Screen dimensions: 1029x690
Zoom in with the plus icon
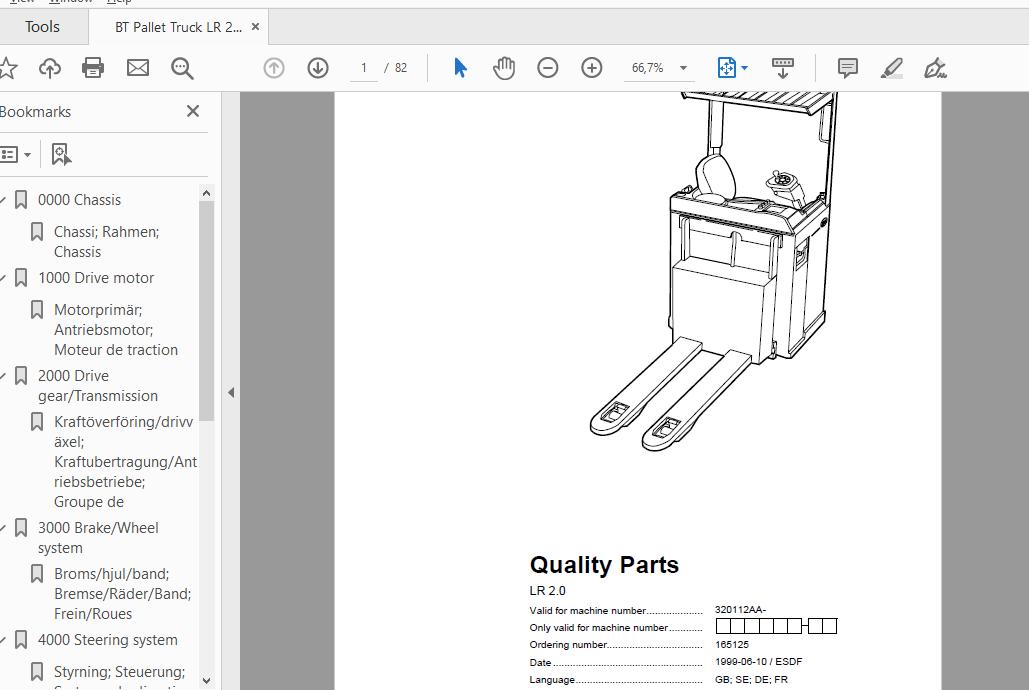click(591, 68)
